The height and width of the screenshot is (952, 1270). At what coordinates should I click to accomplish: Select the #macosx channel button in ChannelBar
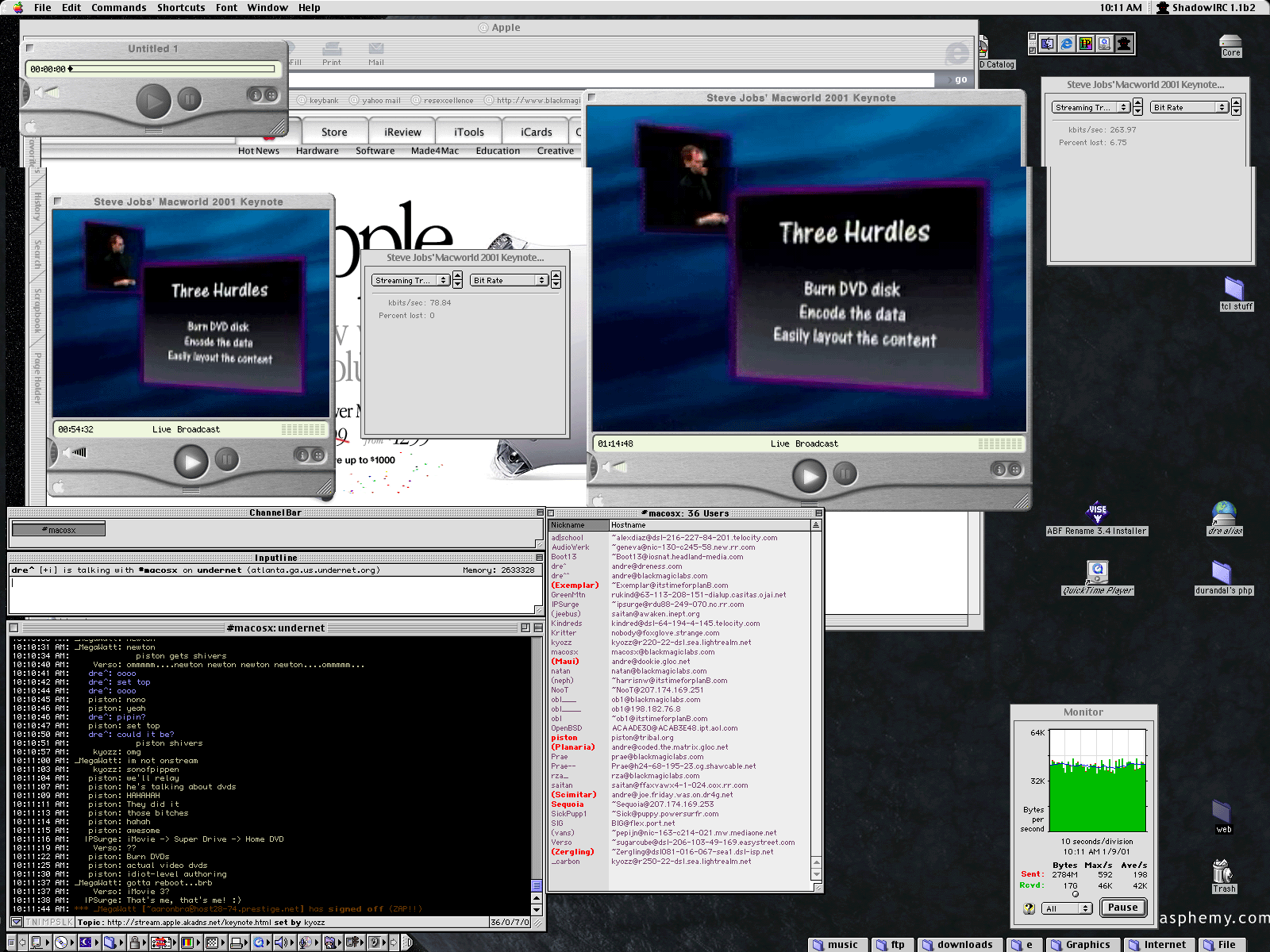point(58,530)
